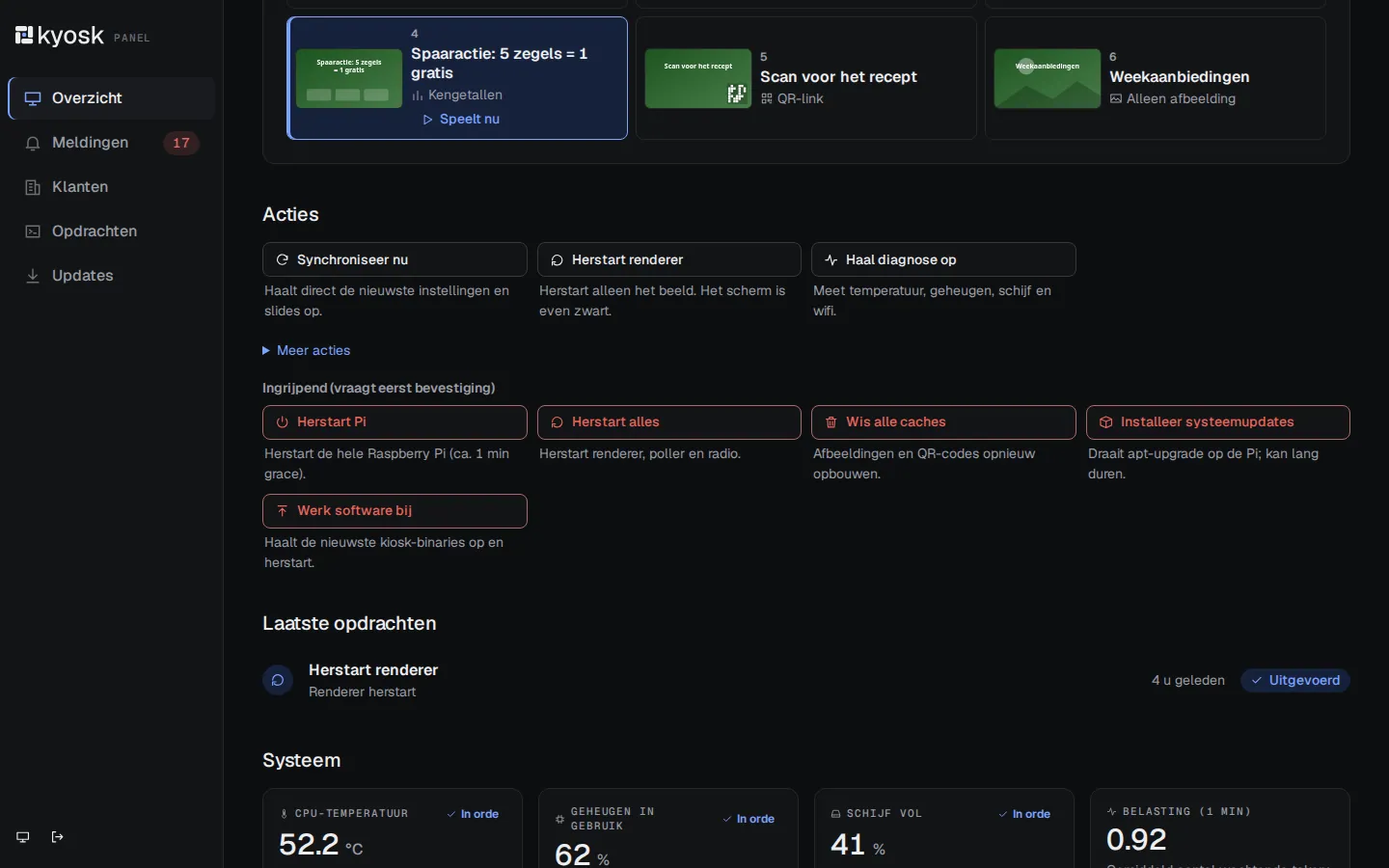Click the Belasting (1 min) label
The image size is (1389, 868).
point(1179,812)
